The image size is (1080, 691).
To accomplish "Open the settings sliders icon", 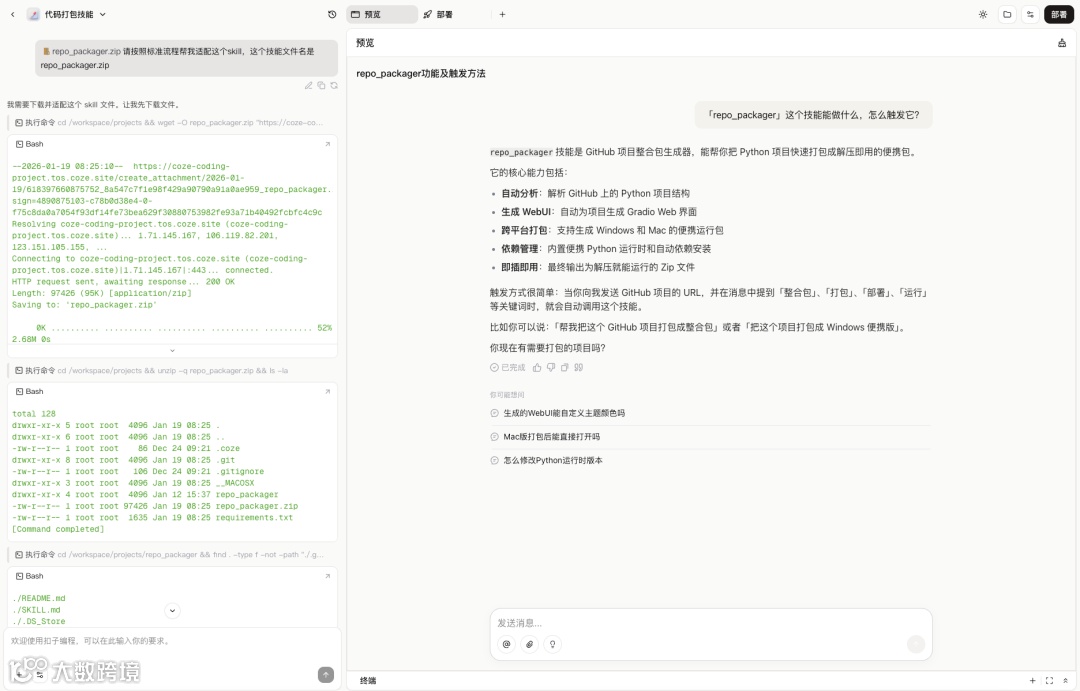I will click(x=1030, y=14).
